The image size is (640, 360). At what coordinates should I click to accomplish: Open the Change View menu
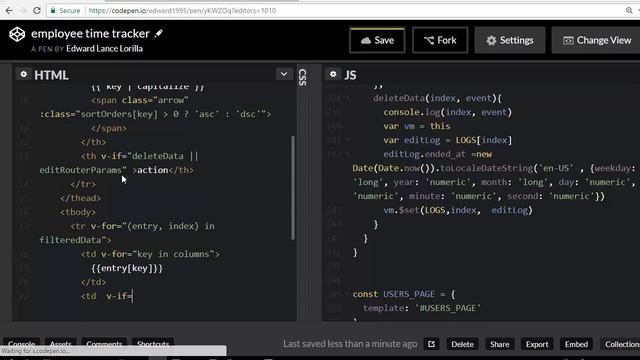pyautogui.click(x=597, y=40)
